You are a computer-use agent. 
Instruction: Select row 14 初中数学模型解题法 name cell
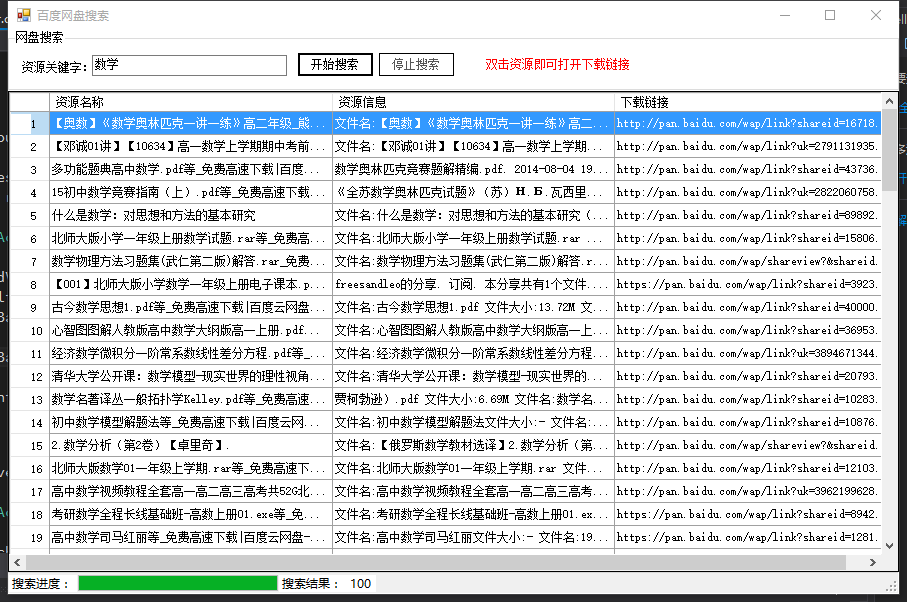pos(191,422)
